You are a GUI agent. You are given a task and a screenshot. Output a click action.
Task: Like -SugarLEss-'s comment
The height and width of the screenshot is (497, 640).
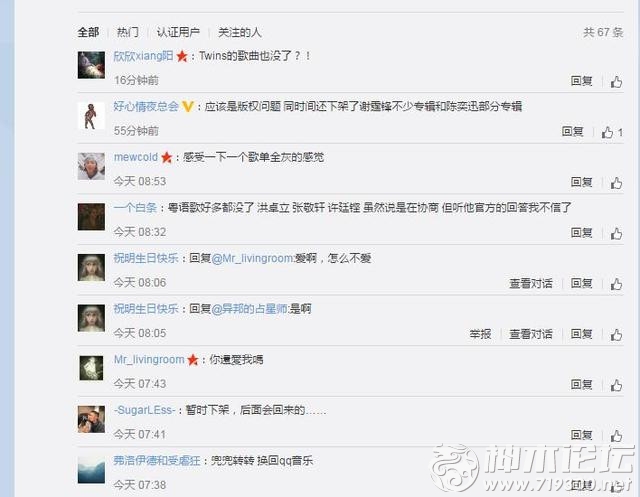616,436
